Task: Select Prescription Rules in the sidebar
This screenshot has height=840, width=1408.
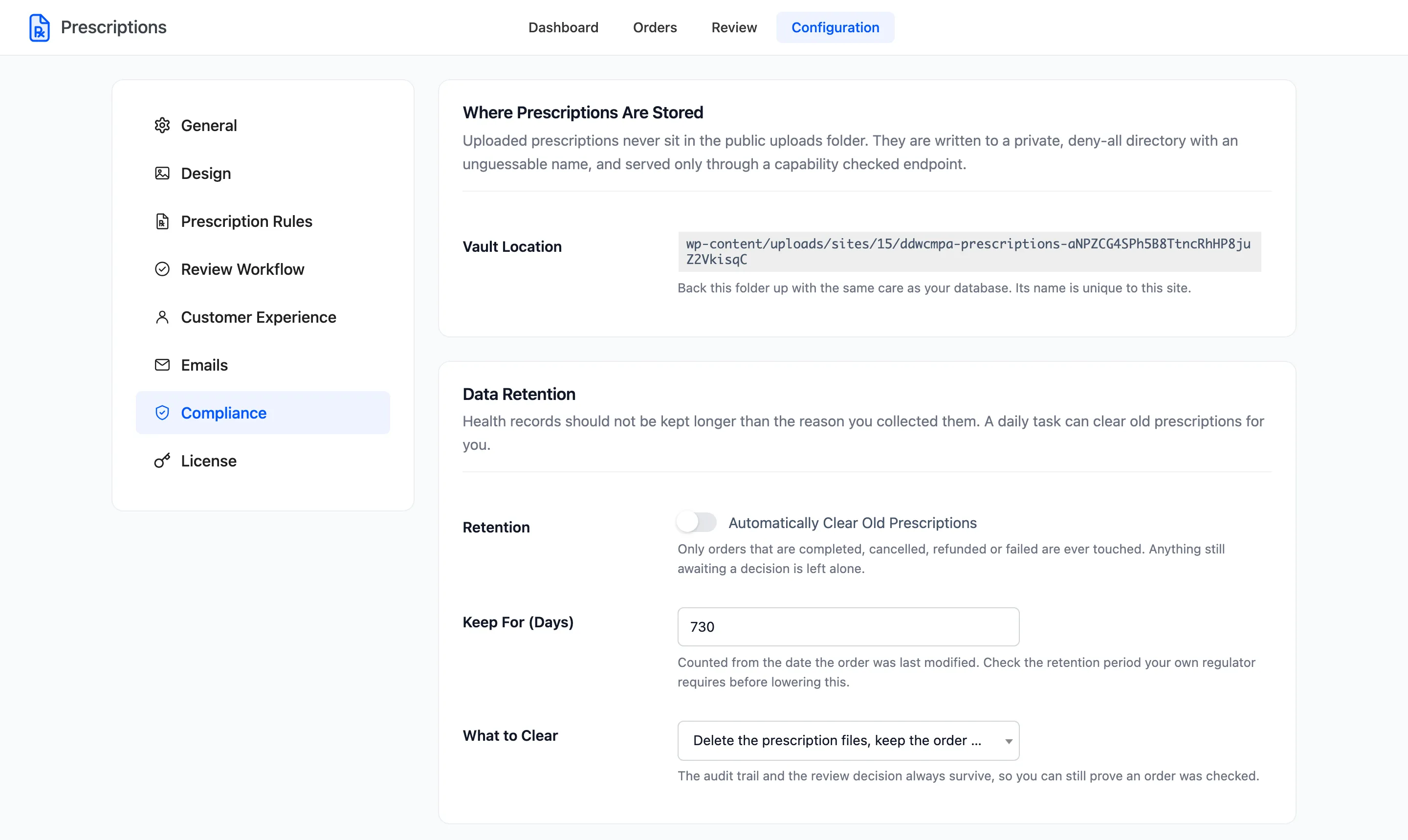Action: pos(263,221)
